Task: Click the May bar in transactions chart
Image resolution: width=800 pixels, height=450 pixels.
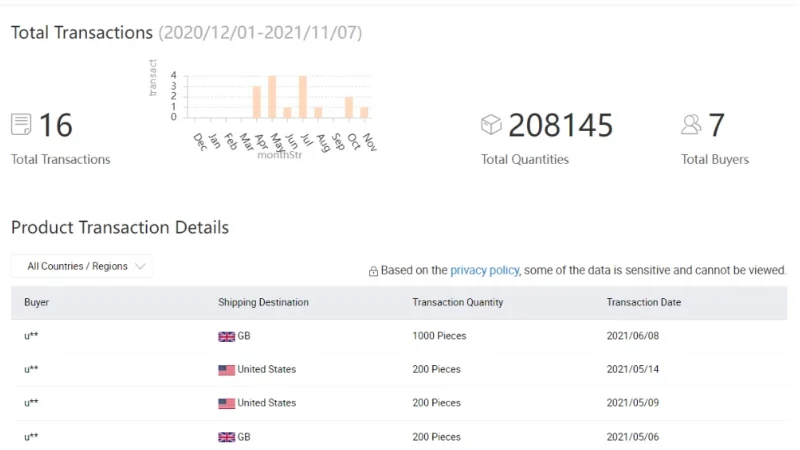Action: 272,97
